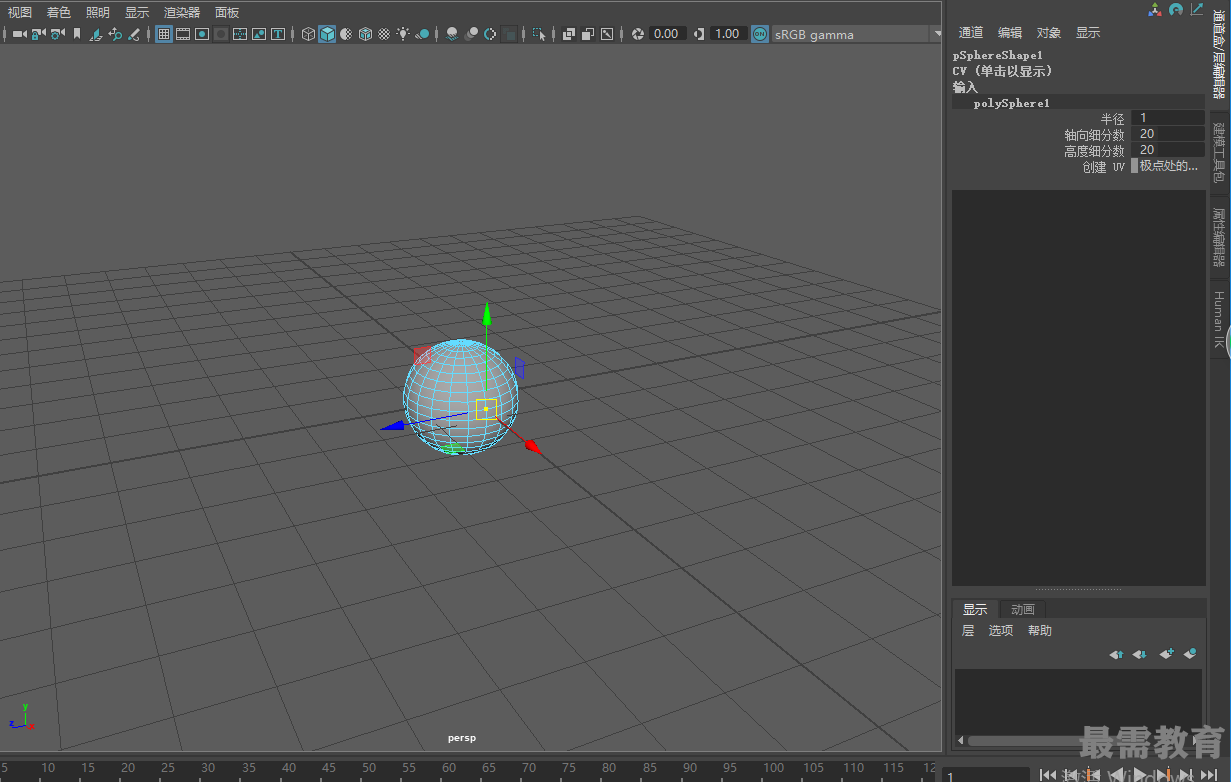Open the 建模工具包 side tab
The image size is (1231, 782).
tap(1218, 152)
